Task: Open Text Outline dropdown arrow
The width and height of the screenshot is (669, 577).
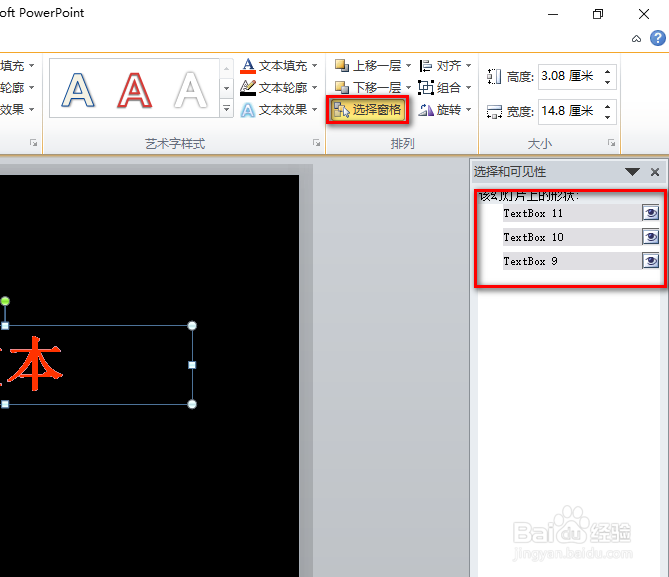Action: [x=314, y=87]
